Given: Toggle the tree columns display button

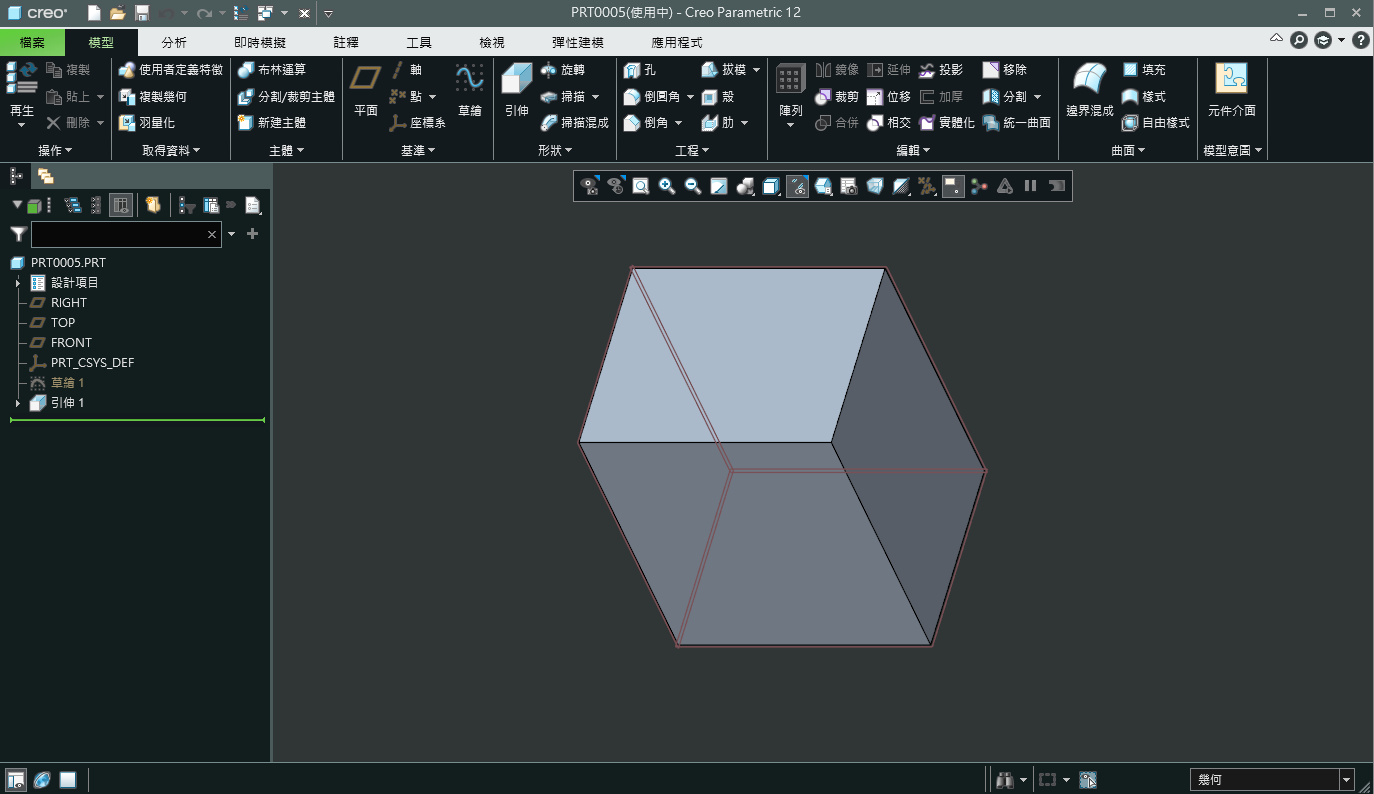Looking at the screenshot, I should (x=121, y=205).
